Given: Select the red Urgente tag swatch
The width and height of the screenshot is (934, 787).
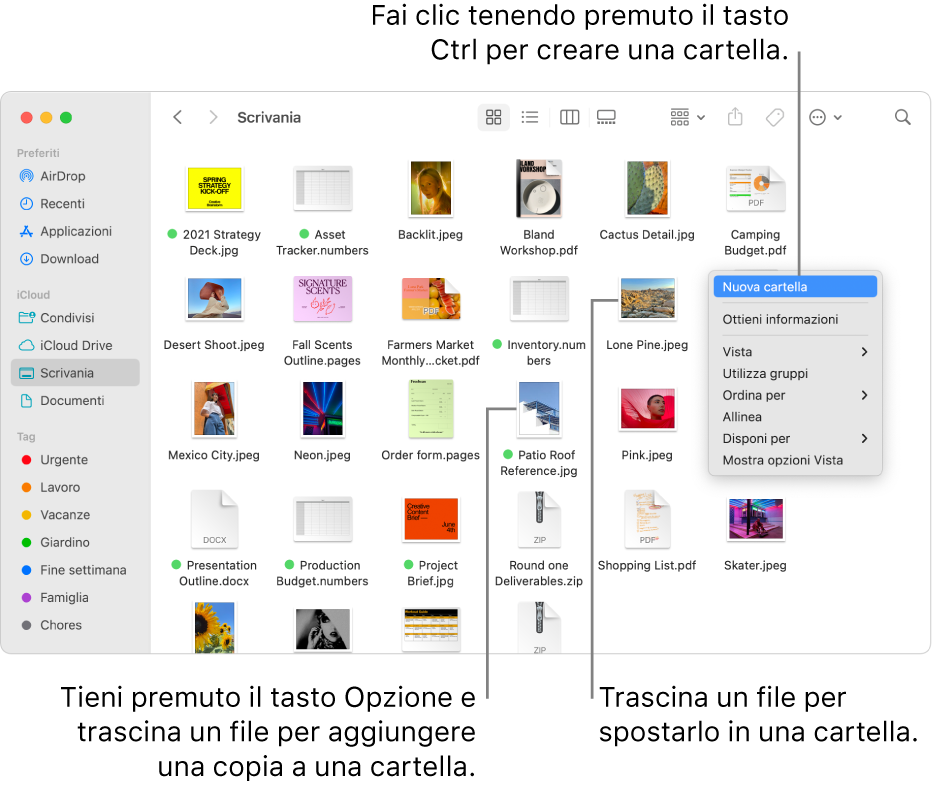Looking at the screenshot, I should tap(29, 460).
